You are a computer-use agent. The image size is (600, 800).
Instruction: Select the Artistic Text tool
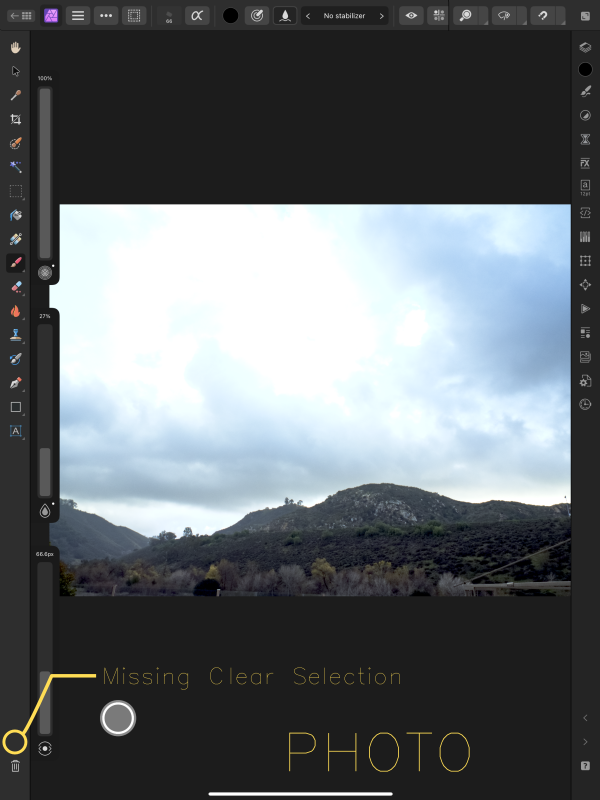coord(15,431)
